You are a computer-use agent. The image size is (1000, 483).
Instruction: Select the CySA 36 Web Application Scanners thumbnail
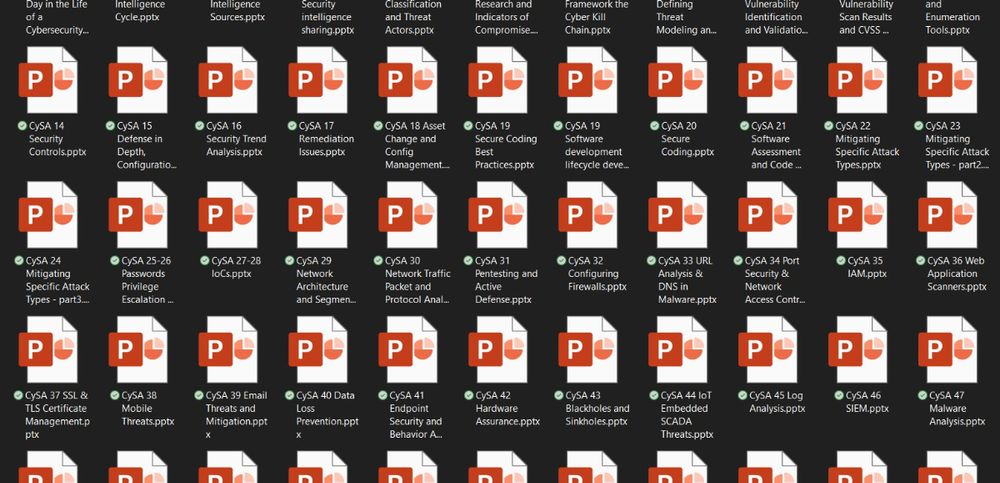pyautogui.click(x=947, y=215)
